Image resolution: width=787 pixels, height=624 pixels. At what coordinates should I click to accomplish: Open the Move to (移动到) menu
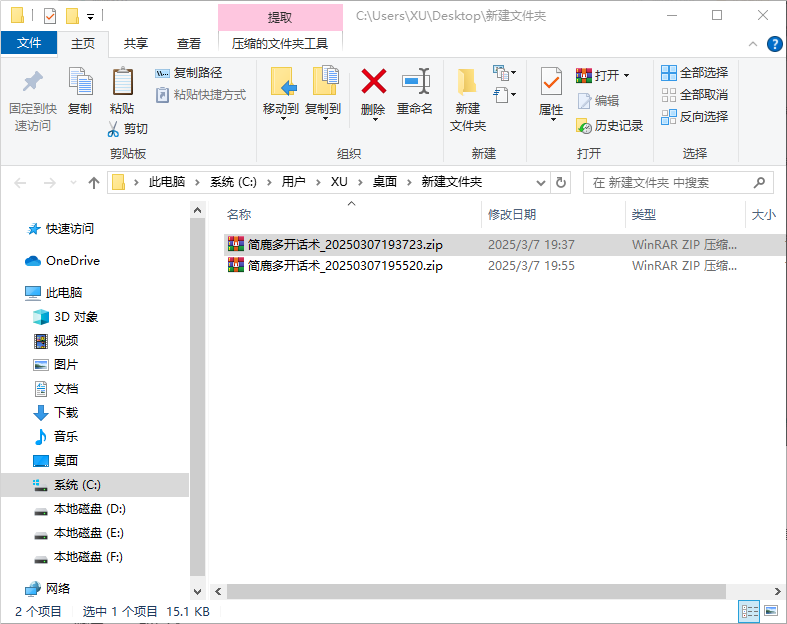tap(281, 93)
